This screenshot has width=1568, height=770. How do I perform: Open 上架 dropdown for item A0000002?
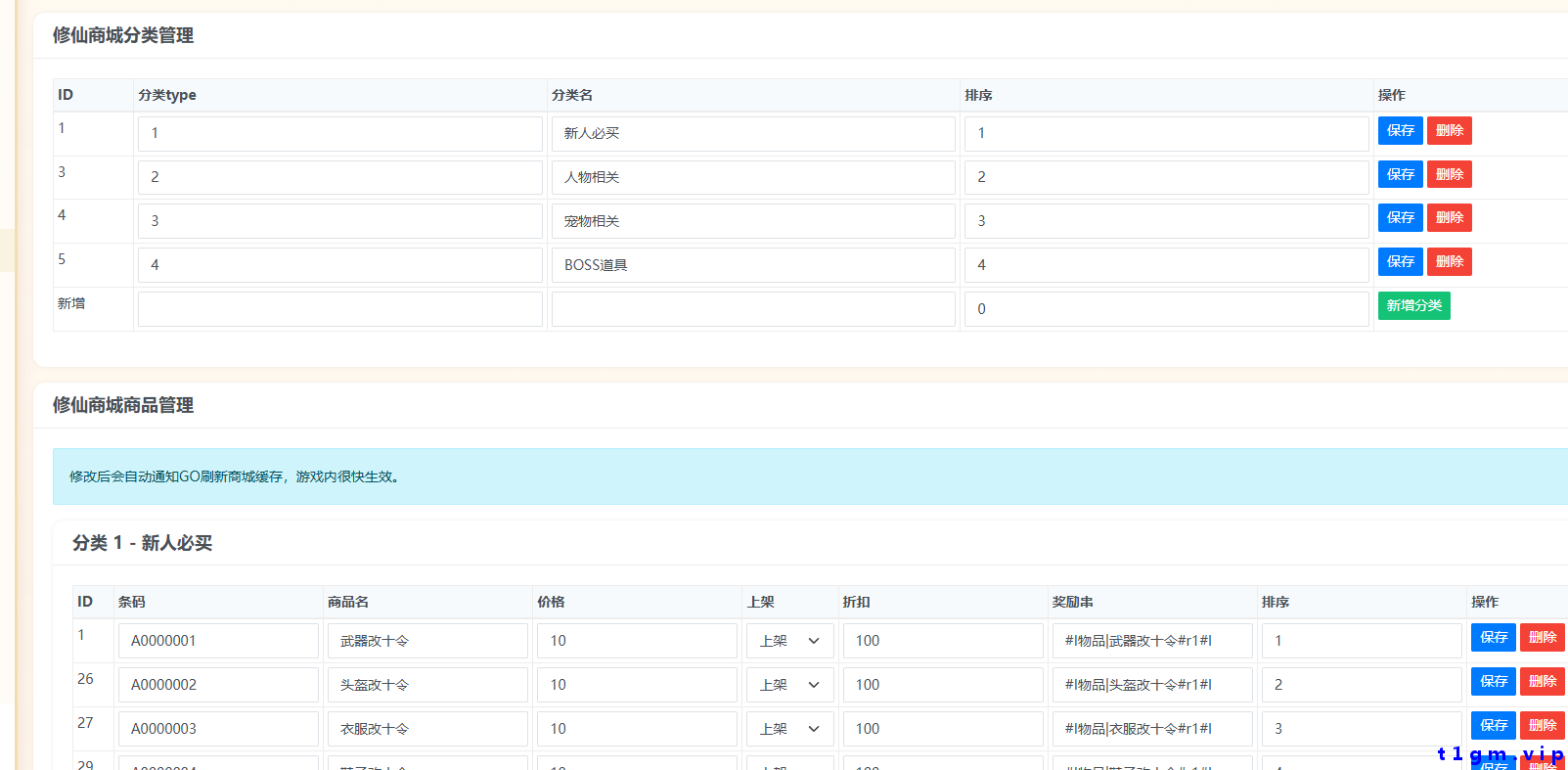[790, 685]
